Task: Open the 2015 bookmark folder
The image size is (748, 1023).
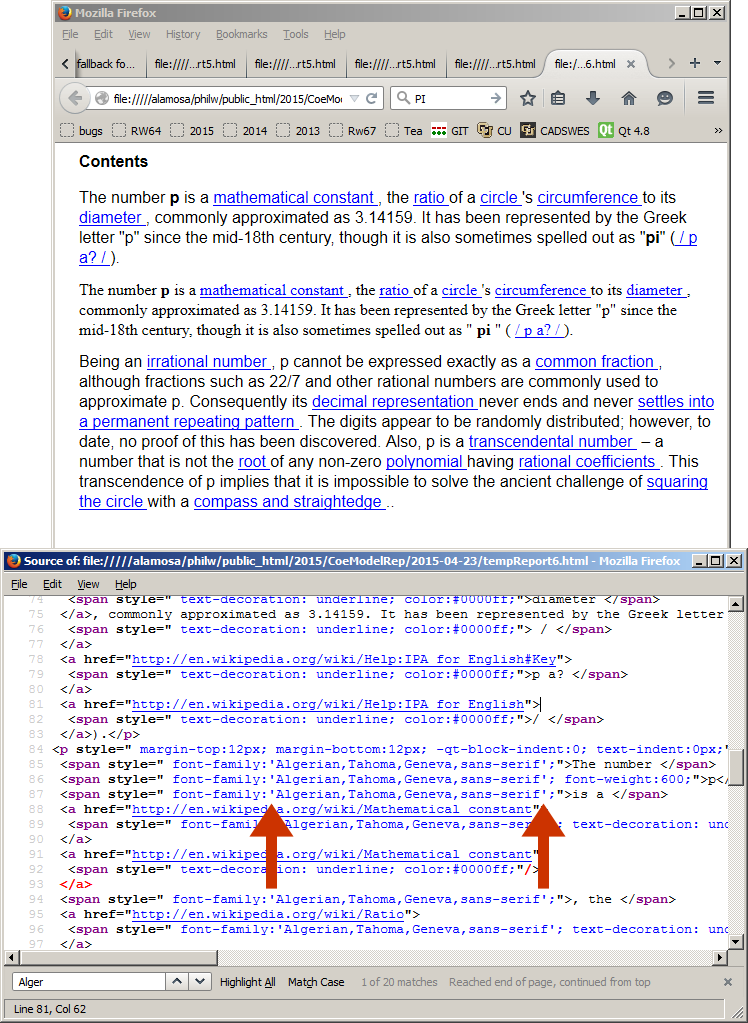Action: pyautogui.click(x=193, y=130)
